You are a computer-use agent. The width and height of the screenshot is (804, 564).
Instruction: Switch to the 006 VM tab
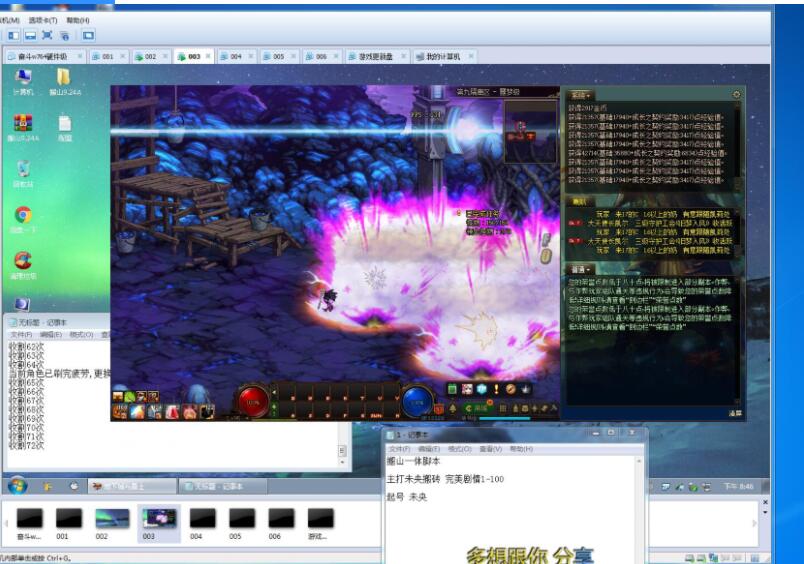(x=321, y=56)
